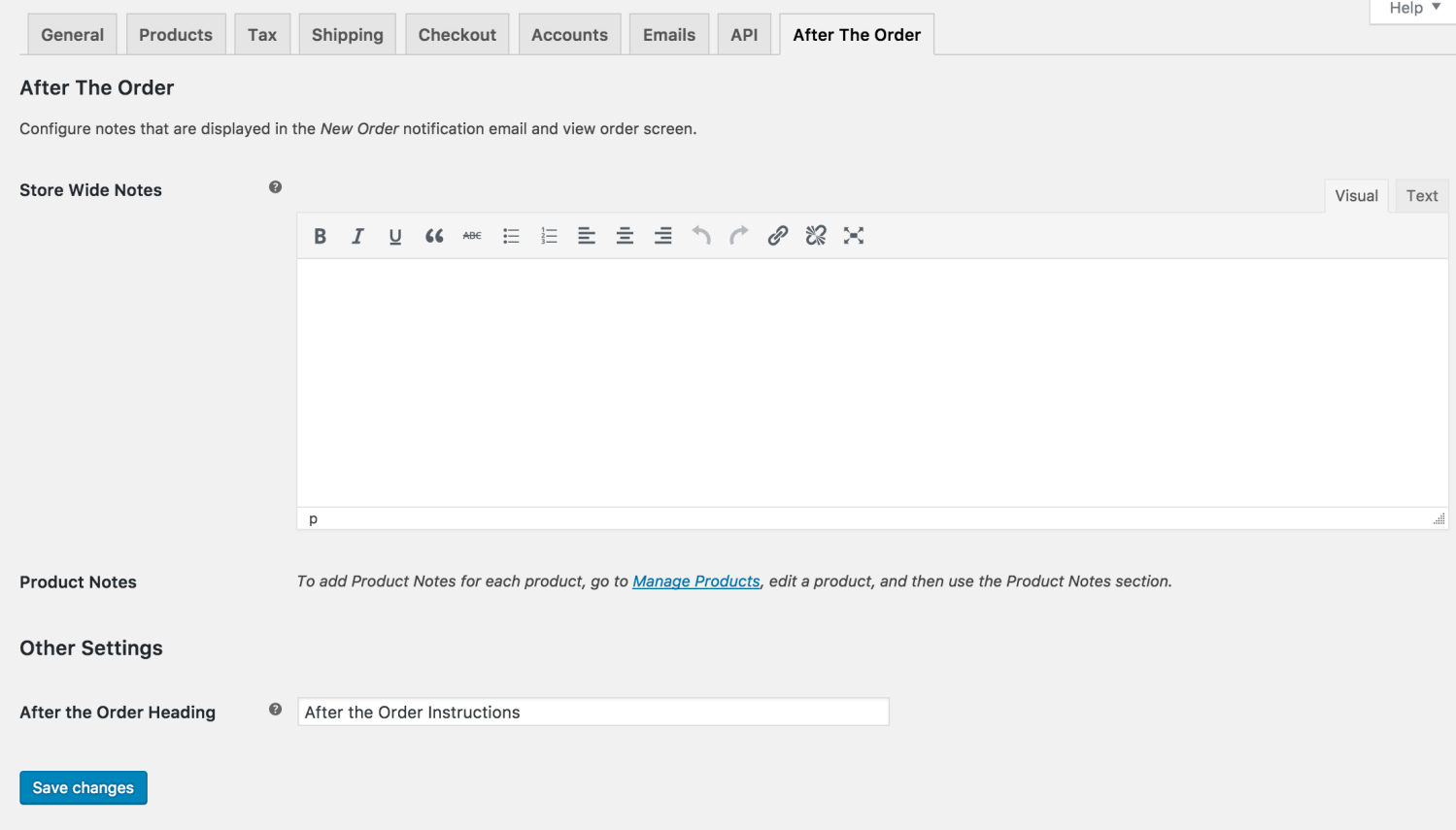Insert a hyperlink in the editor

(777, 235)
